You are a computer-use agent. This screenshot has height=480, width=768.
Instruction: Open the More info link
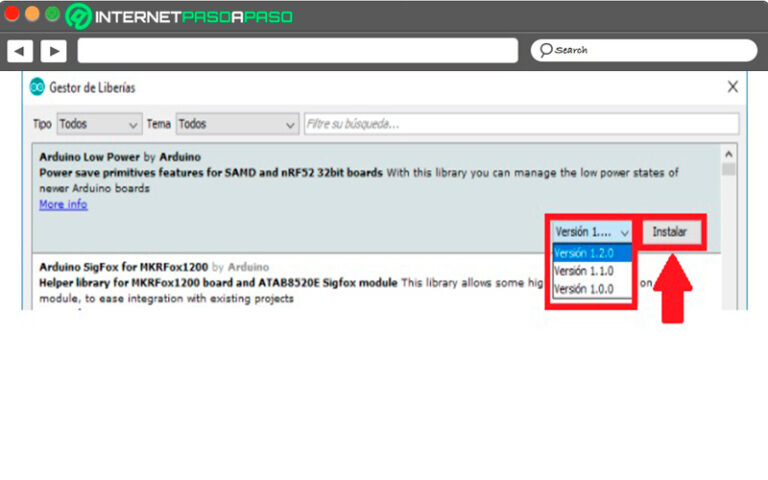63,205
